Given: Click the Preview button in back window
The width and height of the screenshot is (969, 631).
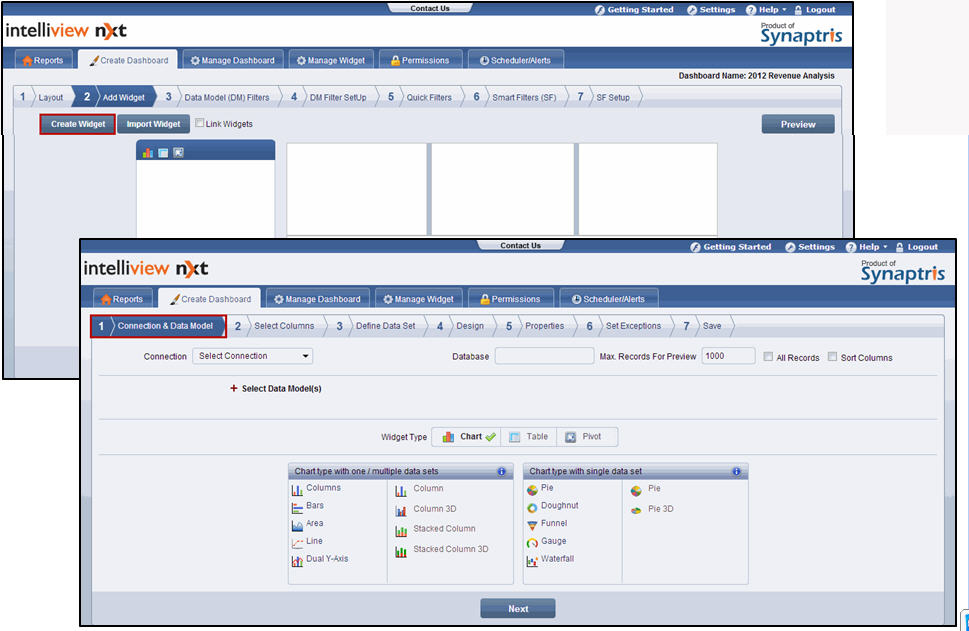Looking at the screenshot, I should tap(798, 124).
